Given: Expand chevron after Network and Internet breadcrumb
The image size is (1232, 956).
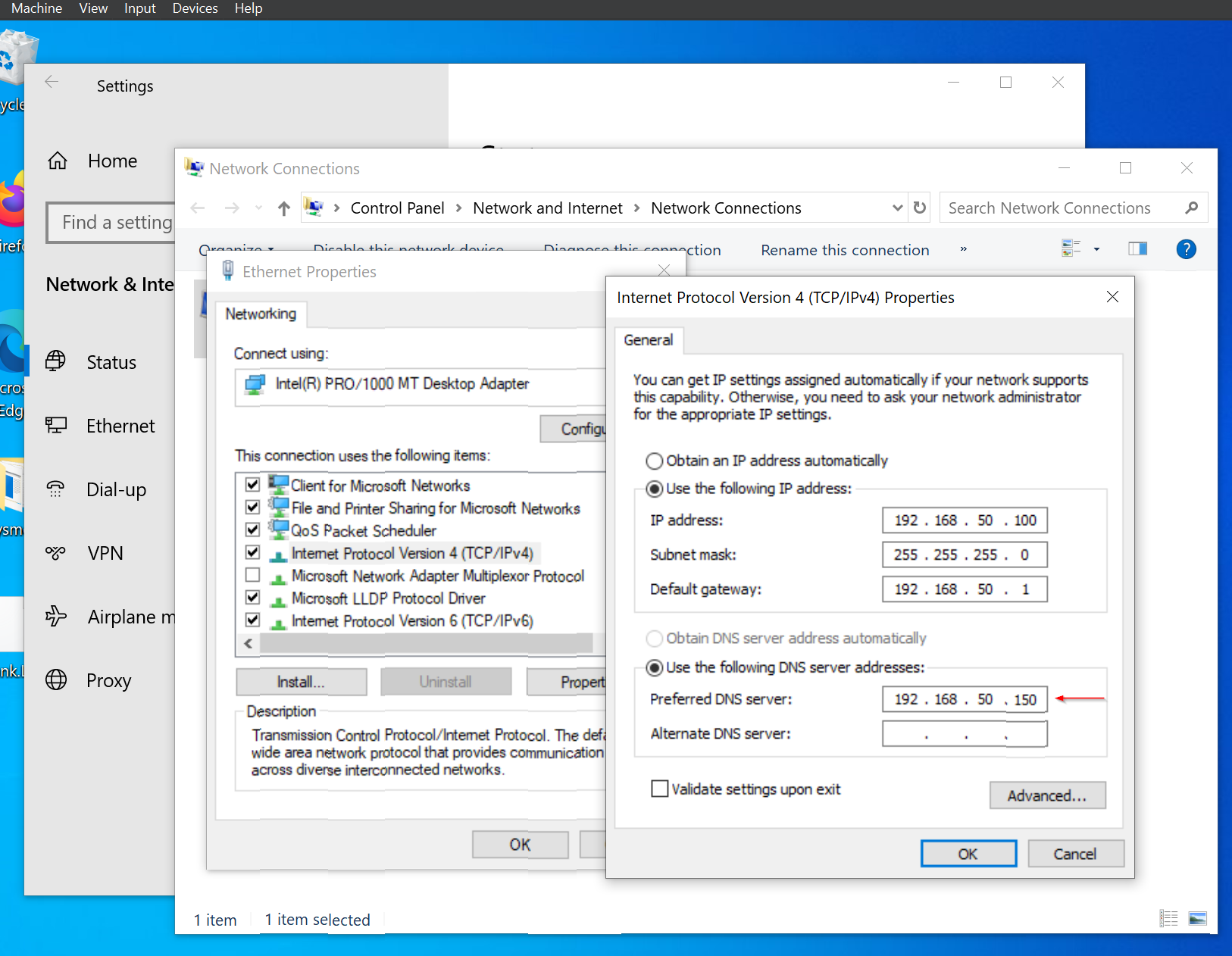Looking at the screenshot, I should point(636,208).
